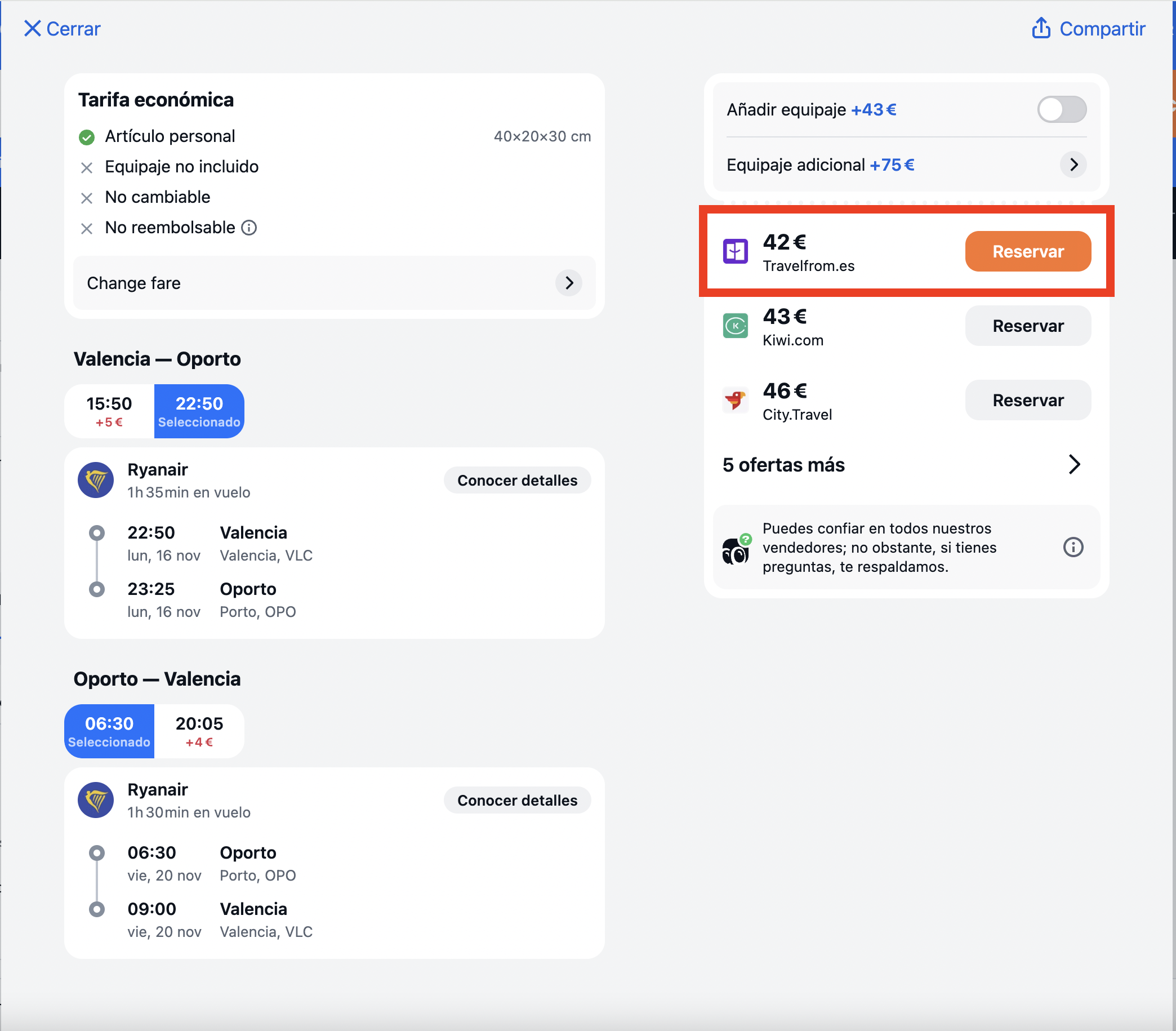
Task: Reserve the 43 € Kiwi.com offer
Action: 1028,326
